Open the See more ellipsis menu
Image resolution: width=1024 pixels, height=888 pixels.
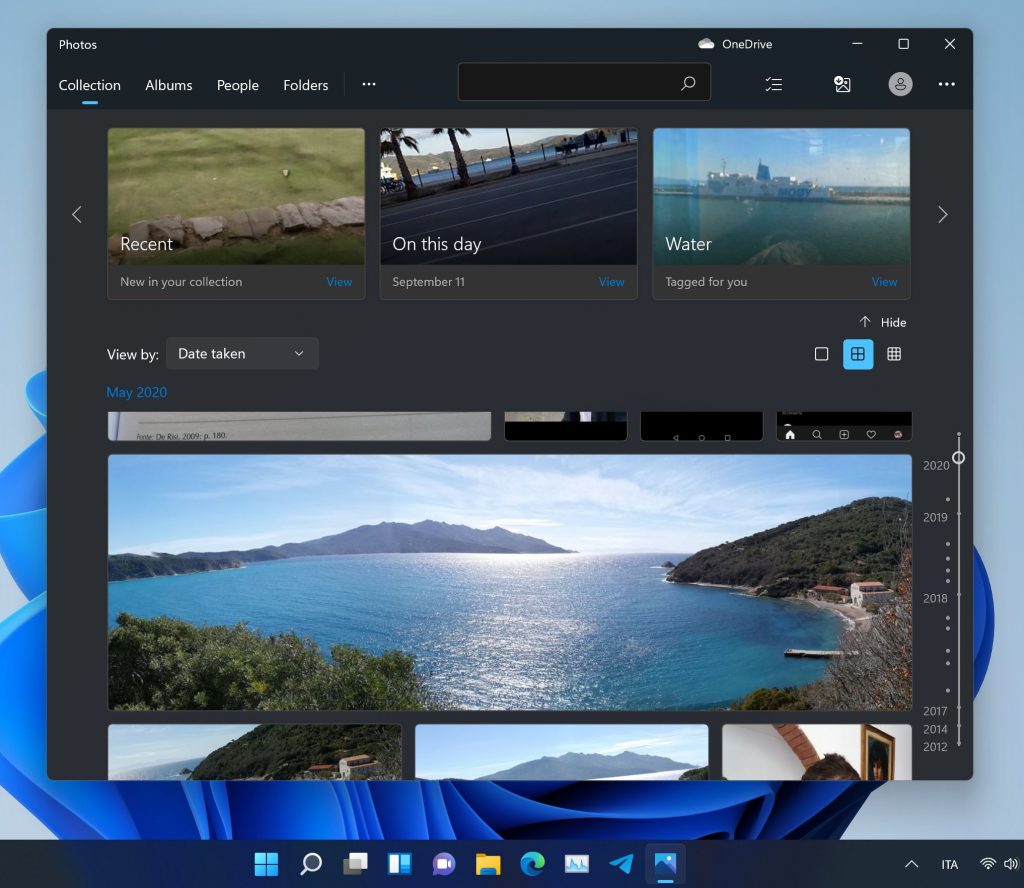pos(947,84)
